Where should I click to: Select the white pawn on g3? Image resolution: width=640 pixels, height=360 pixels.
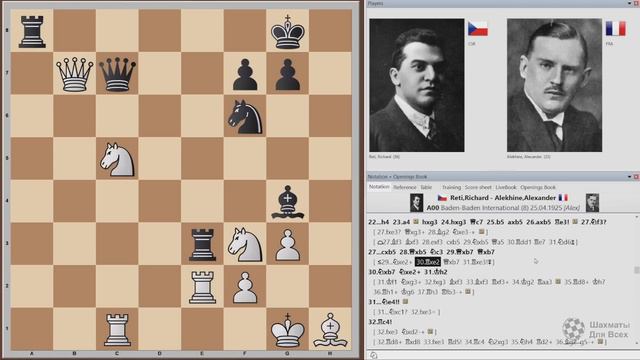coord(288,245)
